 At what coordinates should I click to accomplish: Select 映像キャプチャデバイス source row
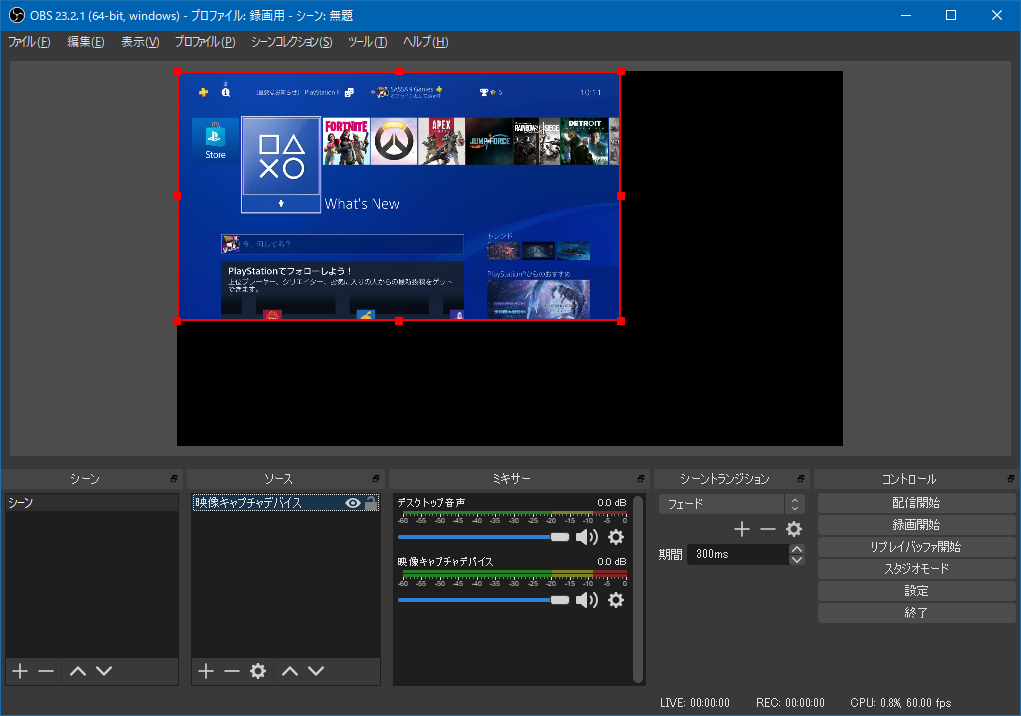[285, 503]
